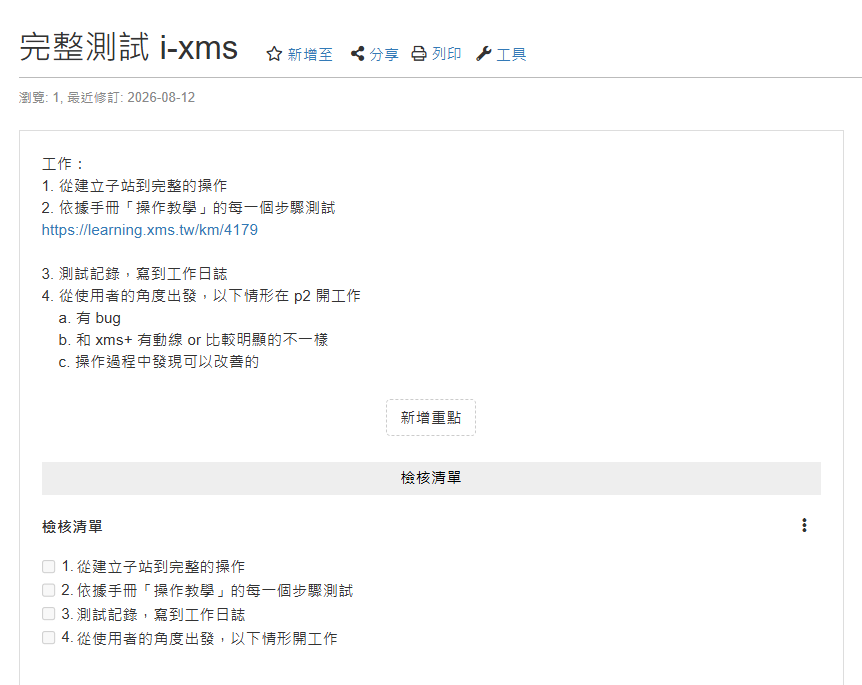Click the printer icon beside 列印
The width and height of the screenshot is (862, 685).
coord(419,53)
